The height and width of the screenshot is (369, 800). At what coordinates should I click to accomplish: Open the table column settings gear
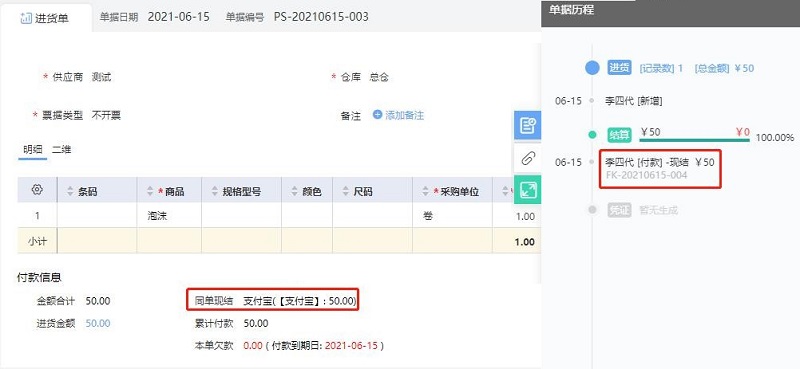pos(37,190)
